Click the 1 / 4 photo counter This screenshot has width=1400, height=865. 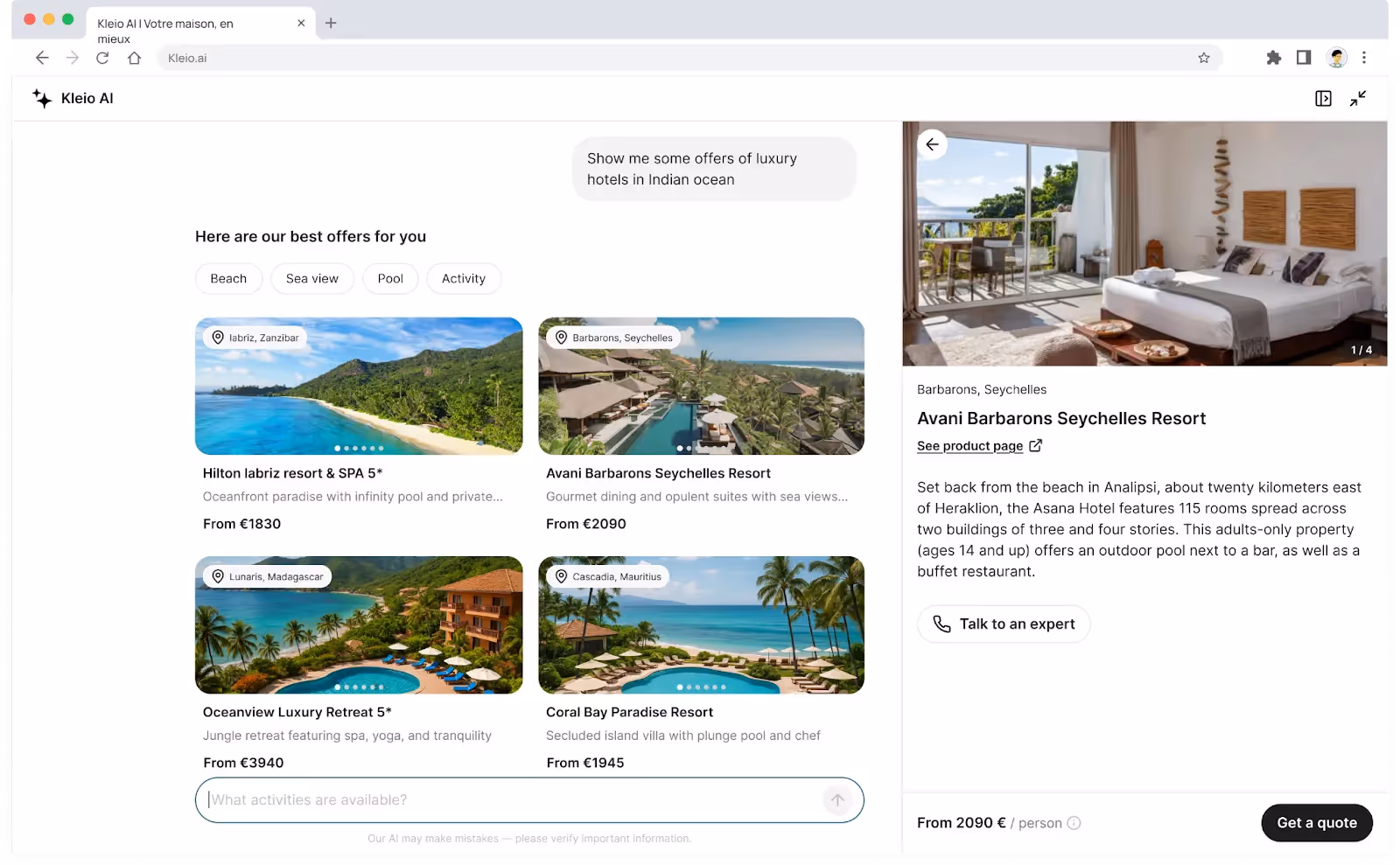click(x=1361, y=350)
